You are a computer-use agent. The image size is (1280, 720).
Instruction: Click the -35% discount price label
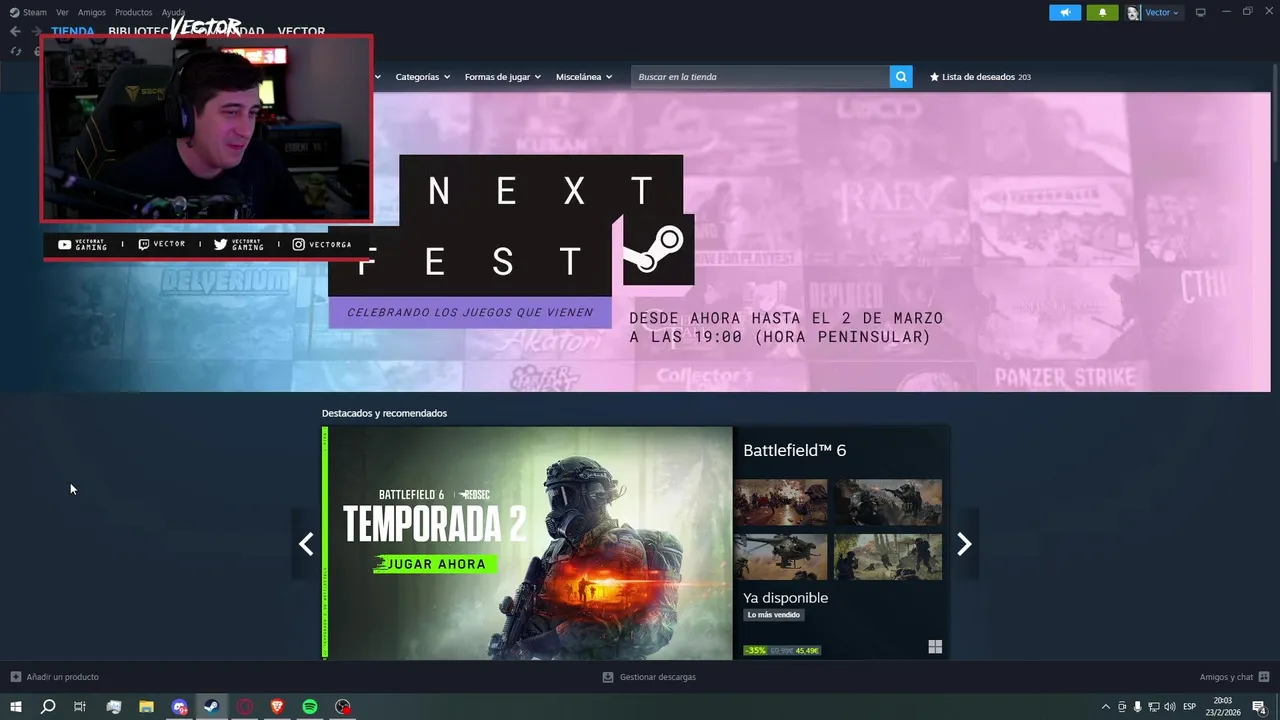[x=755, y=650]
